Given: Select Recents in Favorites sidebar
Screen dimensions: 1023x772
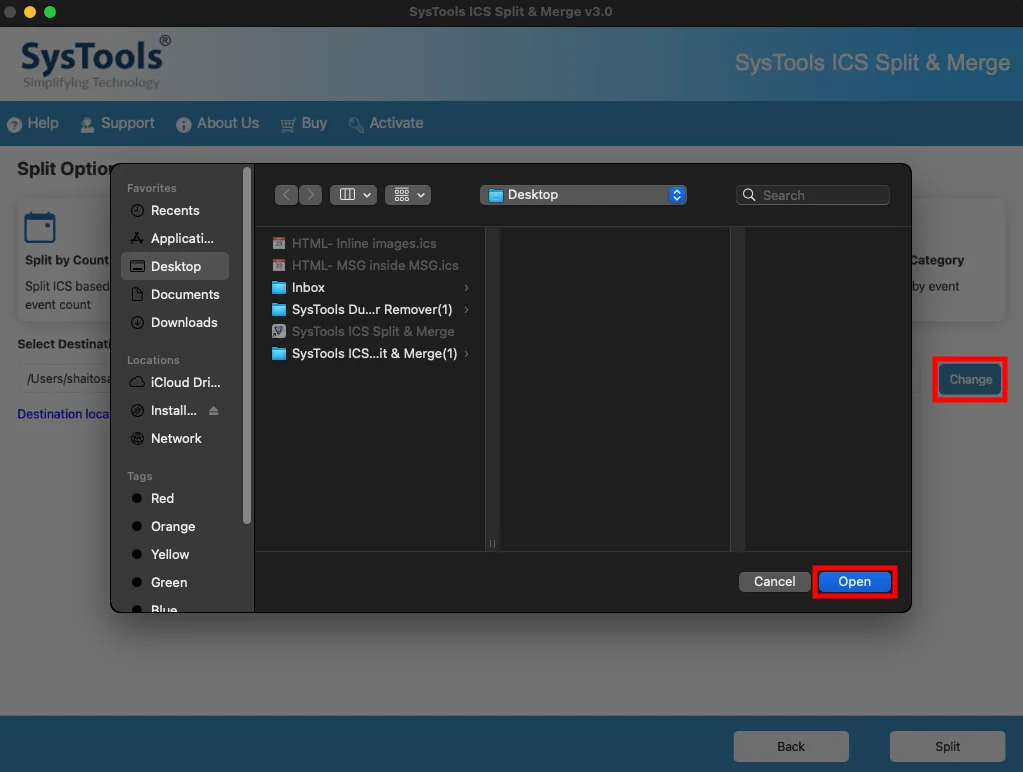Looking at the screenshot, I should point(175,210).
